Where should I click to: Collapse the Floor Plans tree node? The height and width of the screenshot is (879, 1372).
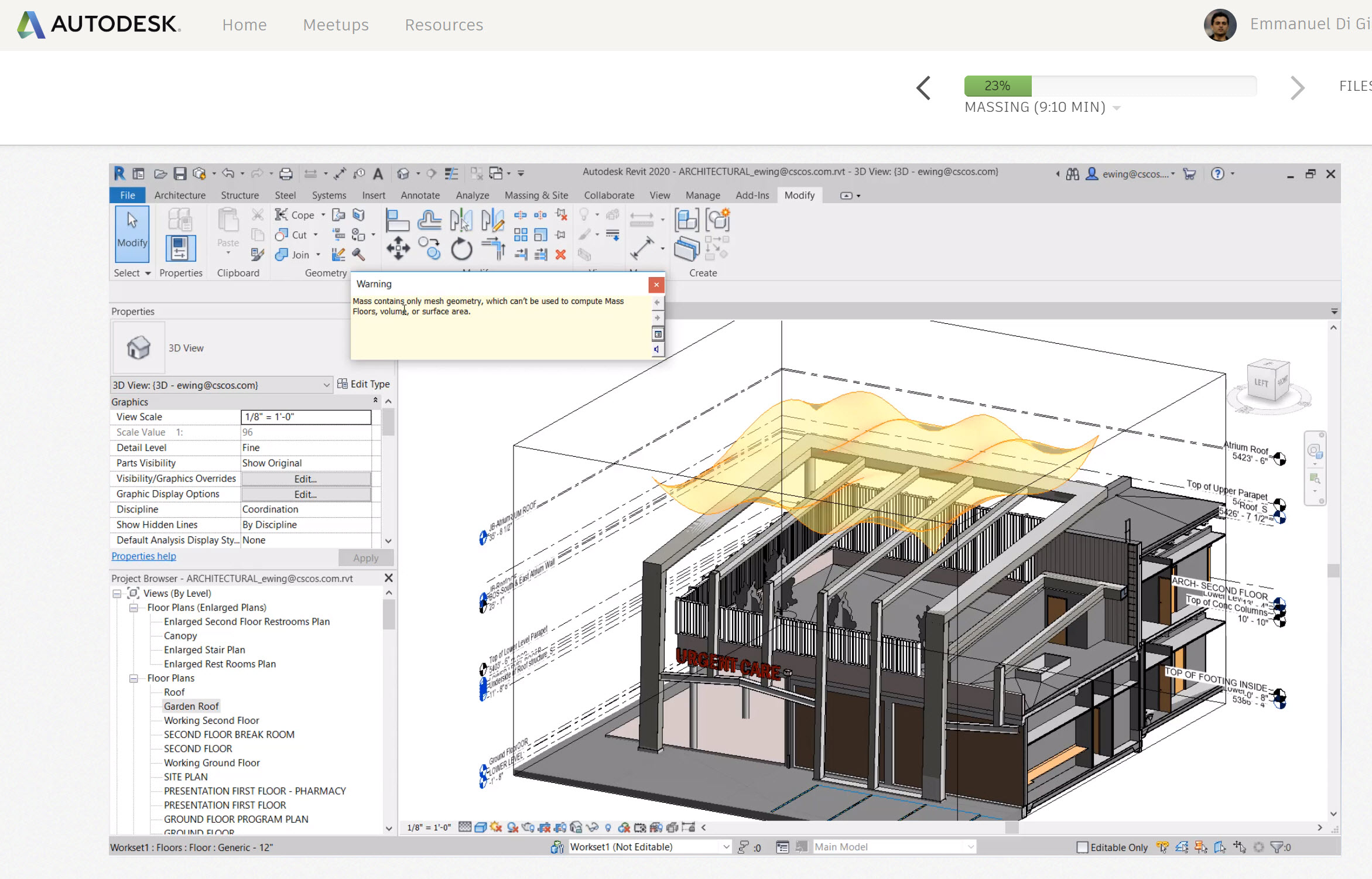click(133, 678)
